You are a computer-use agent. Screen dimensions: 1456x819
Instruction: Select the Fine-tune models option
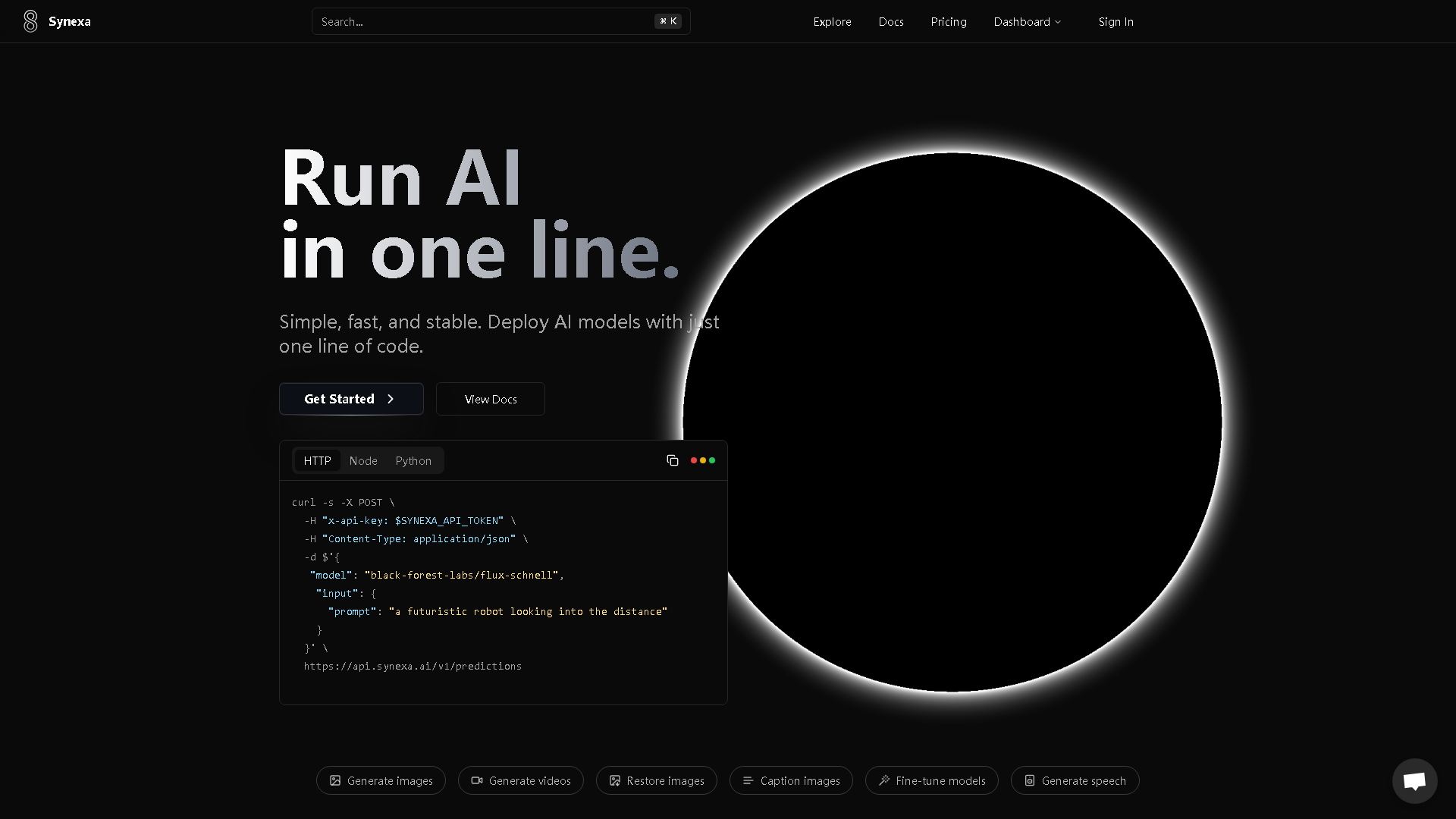(931, 780)
